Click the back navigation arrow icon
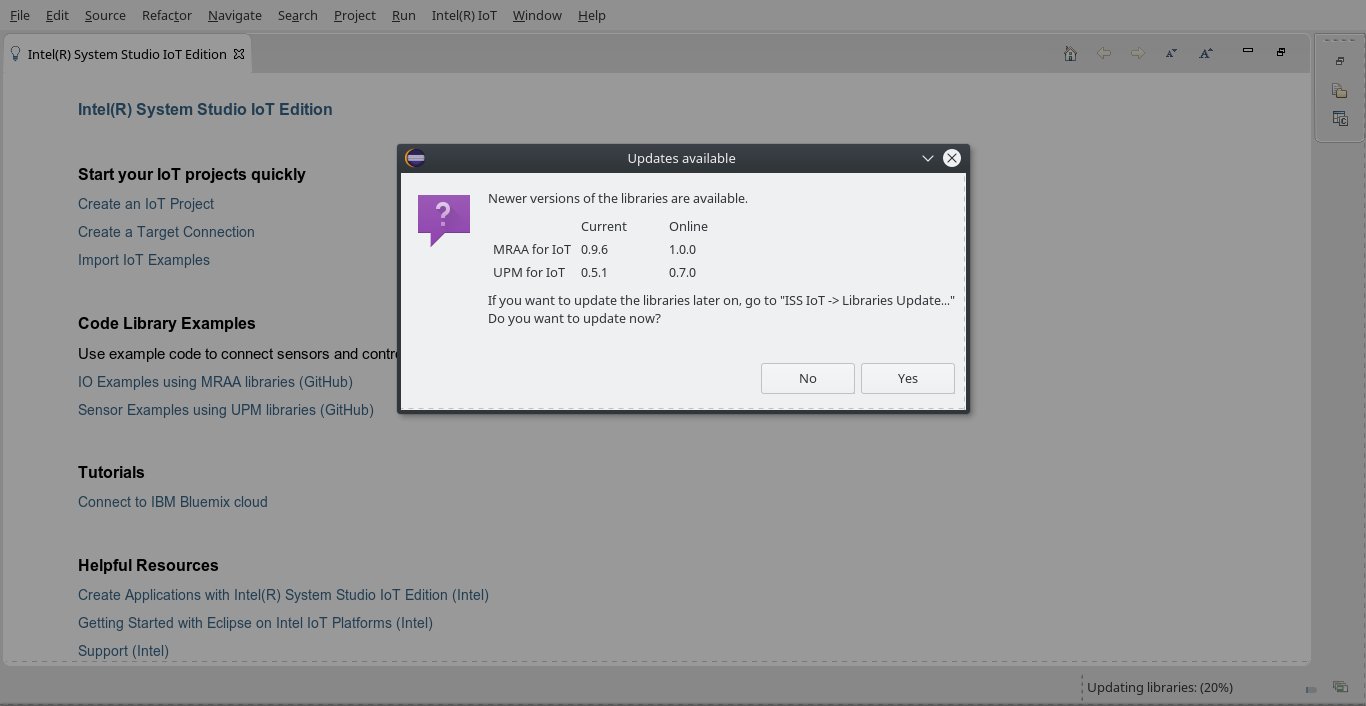This screenshot has width=1366, height=706. click(1104, 54)
